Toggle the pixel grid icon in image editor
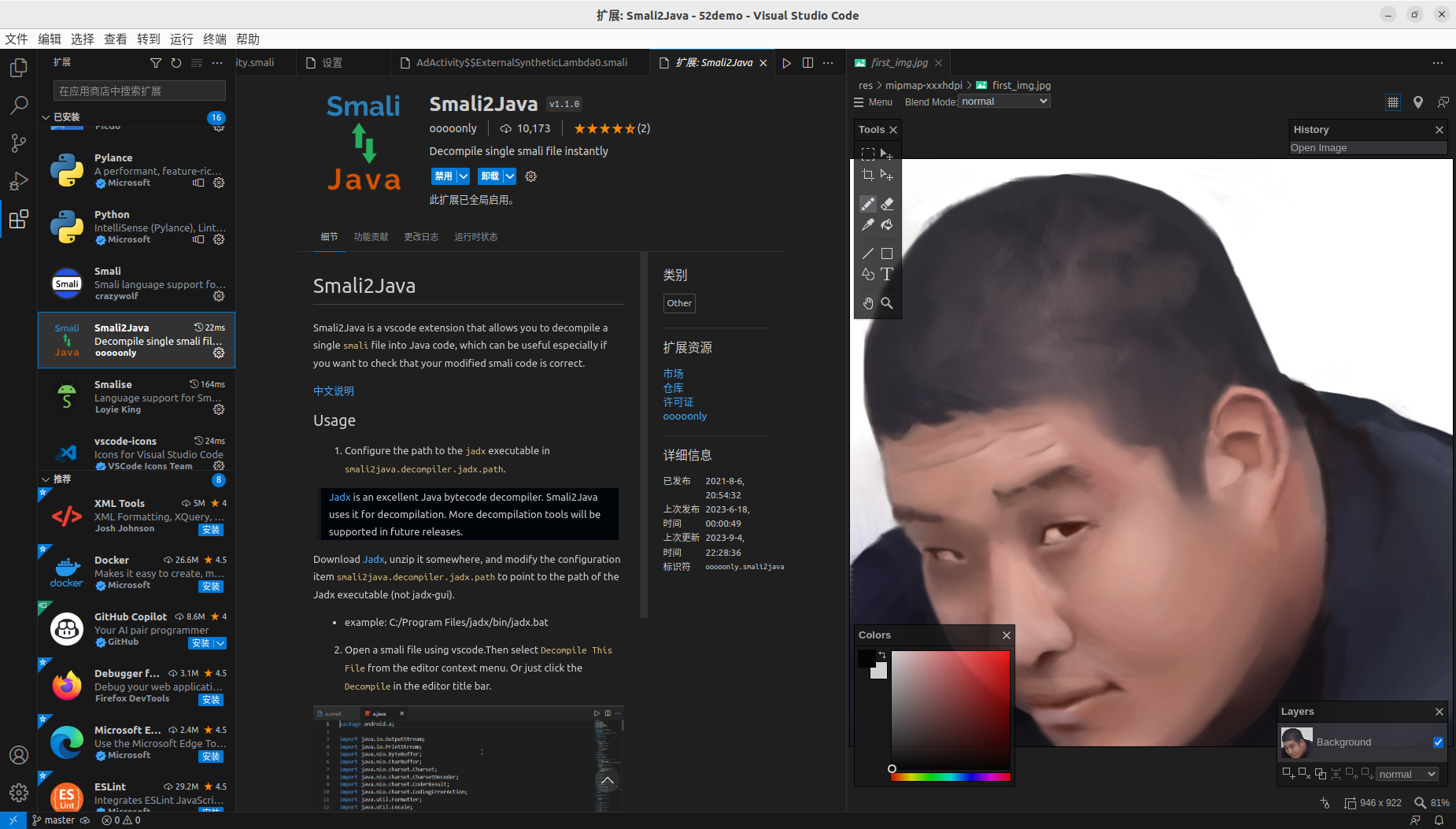 1393,102
